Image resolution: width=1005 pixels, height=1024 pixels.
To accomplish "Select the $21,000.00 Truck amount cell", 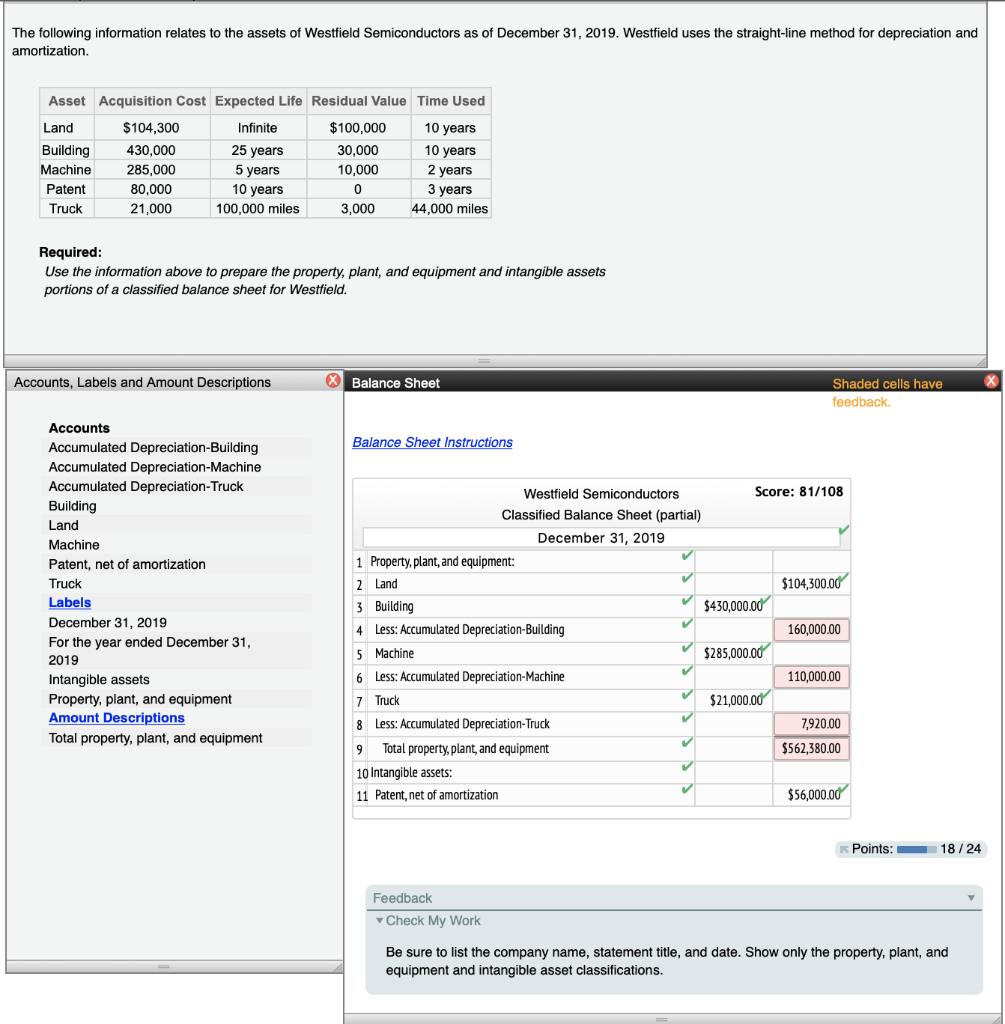I will pos(733,700).
